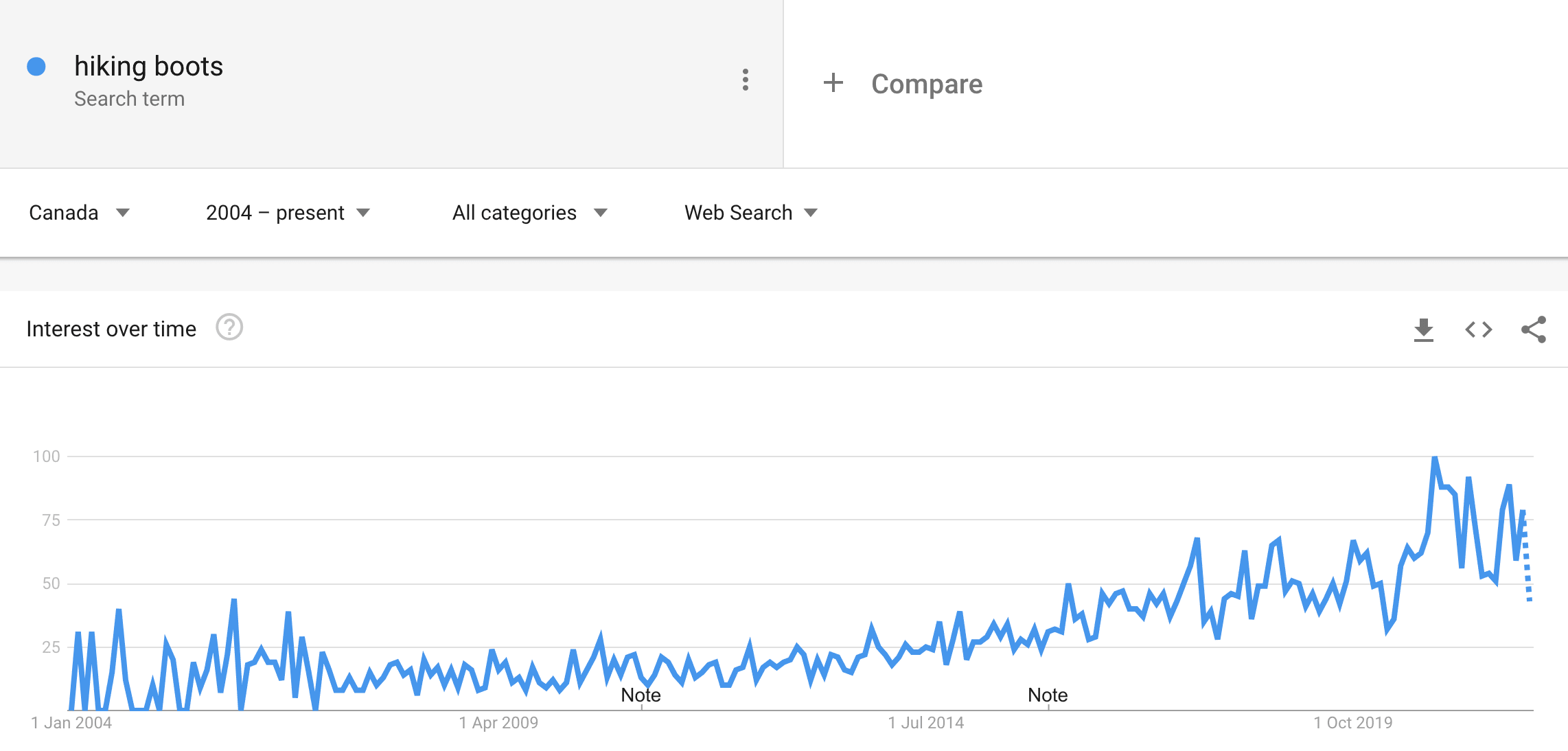Share the interest over time chart
Image resolution: width=1568 pixels, height=751 pixels.
click(x=1533, y=330)
